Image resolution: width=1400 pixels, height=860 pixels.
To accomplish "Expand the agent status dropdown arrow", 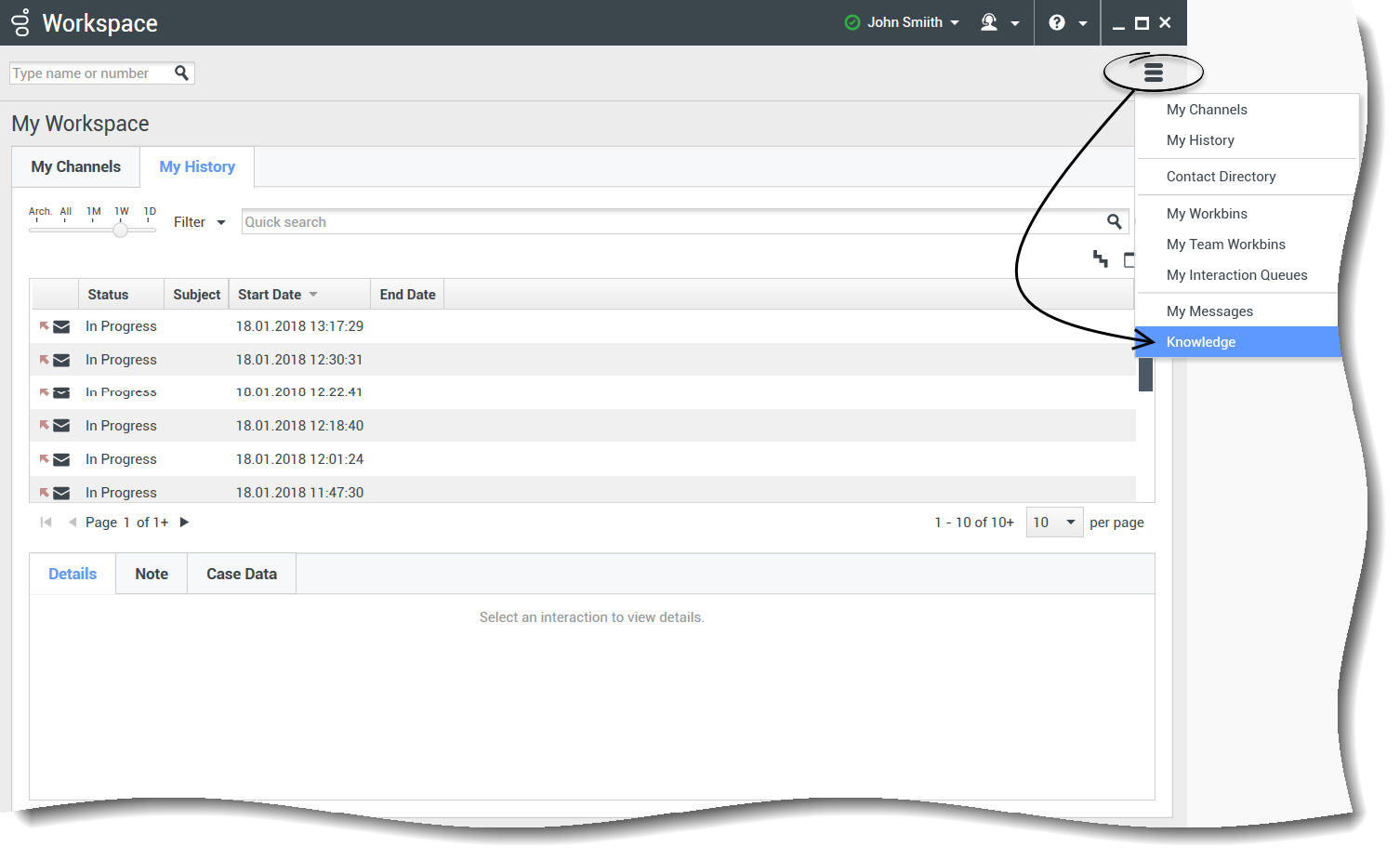I will click(1015, 23).
